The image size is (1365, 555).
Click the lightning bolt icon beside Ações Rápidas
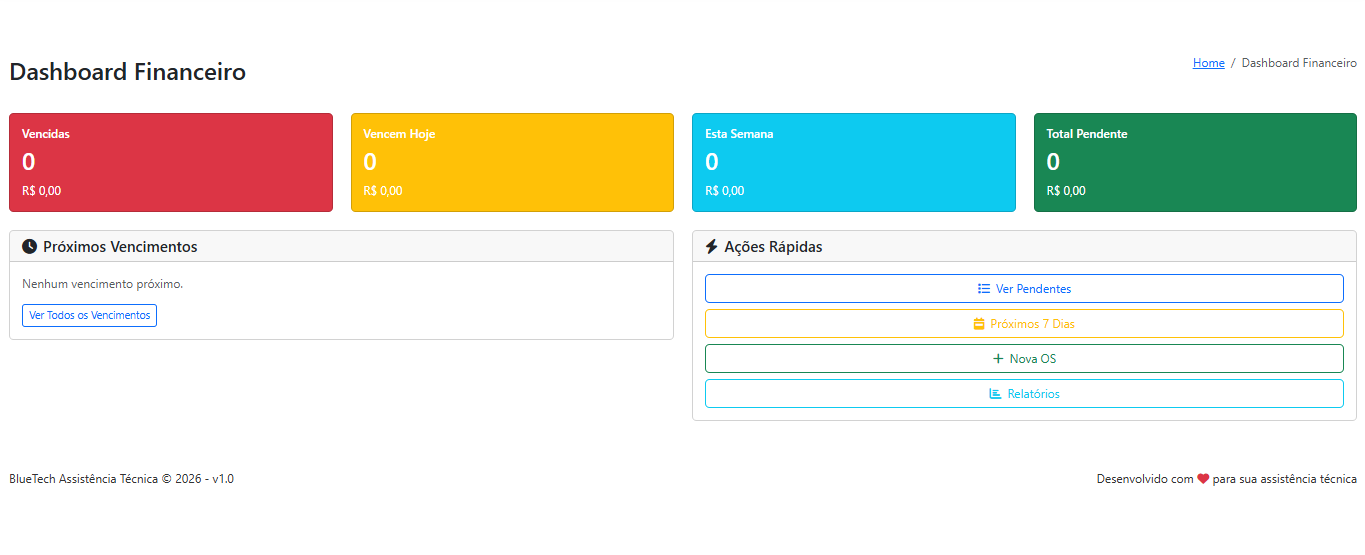point(711,246)
